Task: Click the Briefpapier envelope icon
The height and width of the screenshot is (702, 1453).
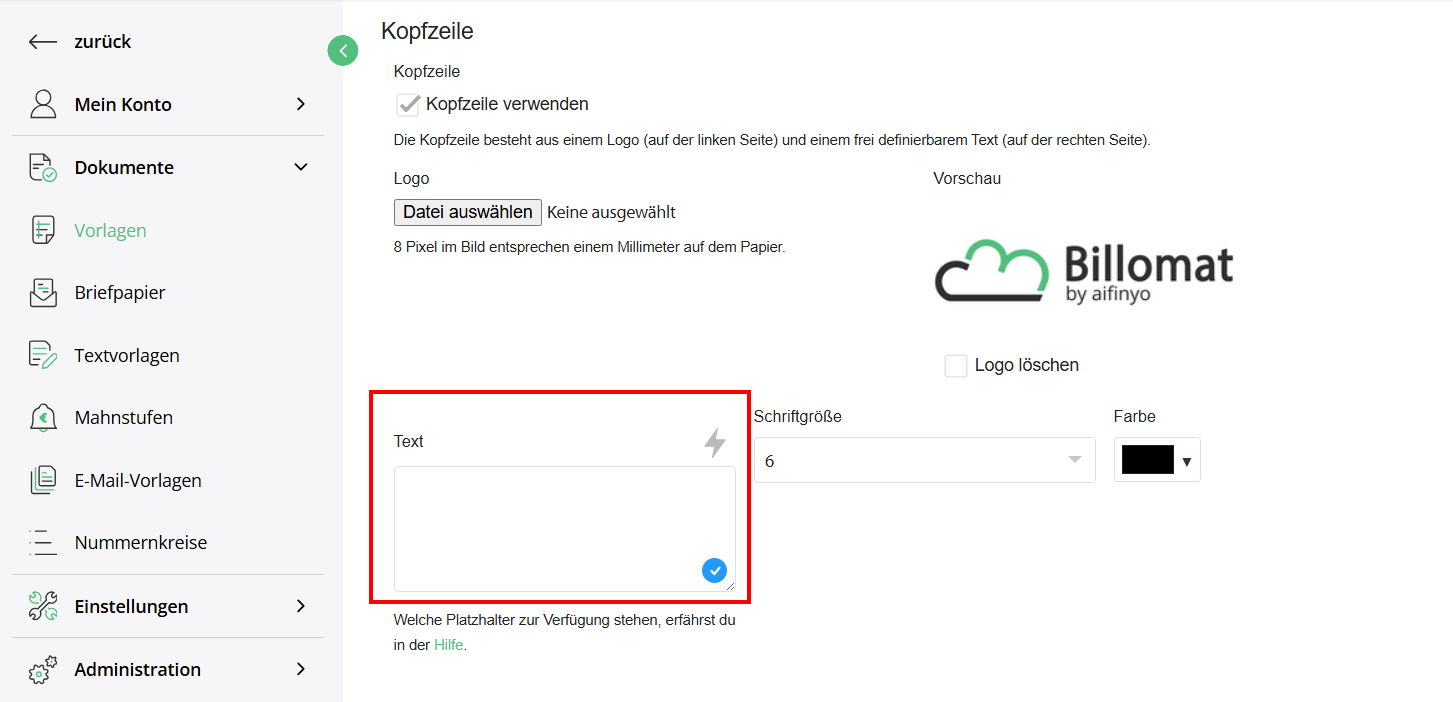Action: 43,293
